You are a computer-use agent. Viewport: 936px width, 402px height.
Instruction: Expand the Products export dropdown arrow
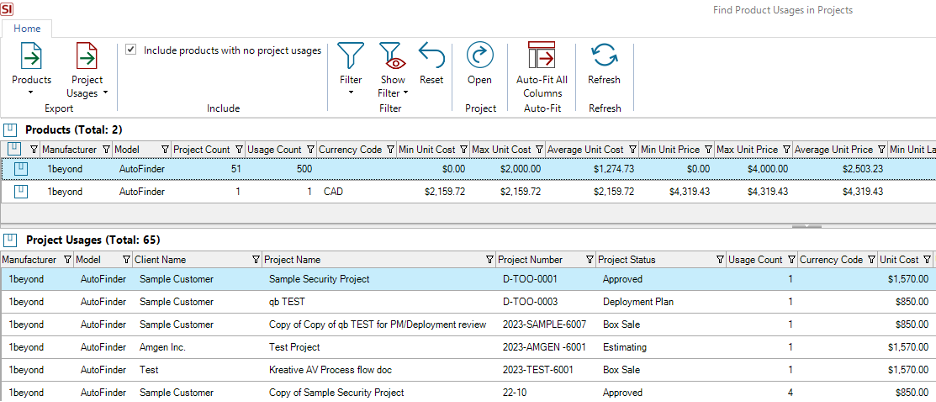pos(31,92)
